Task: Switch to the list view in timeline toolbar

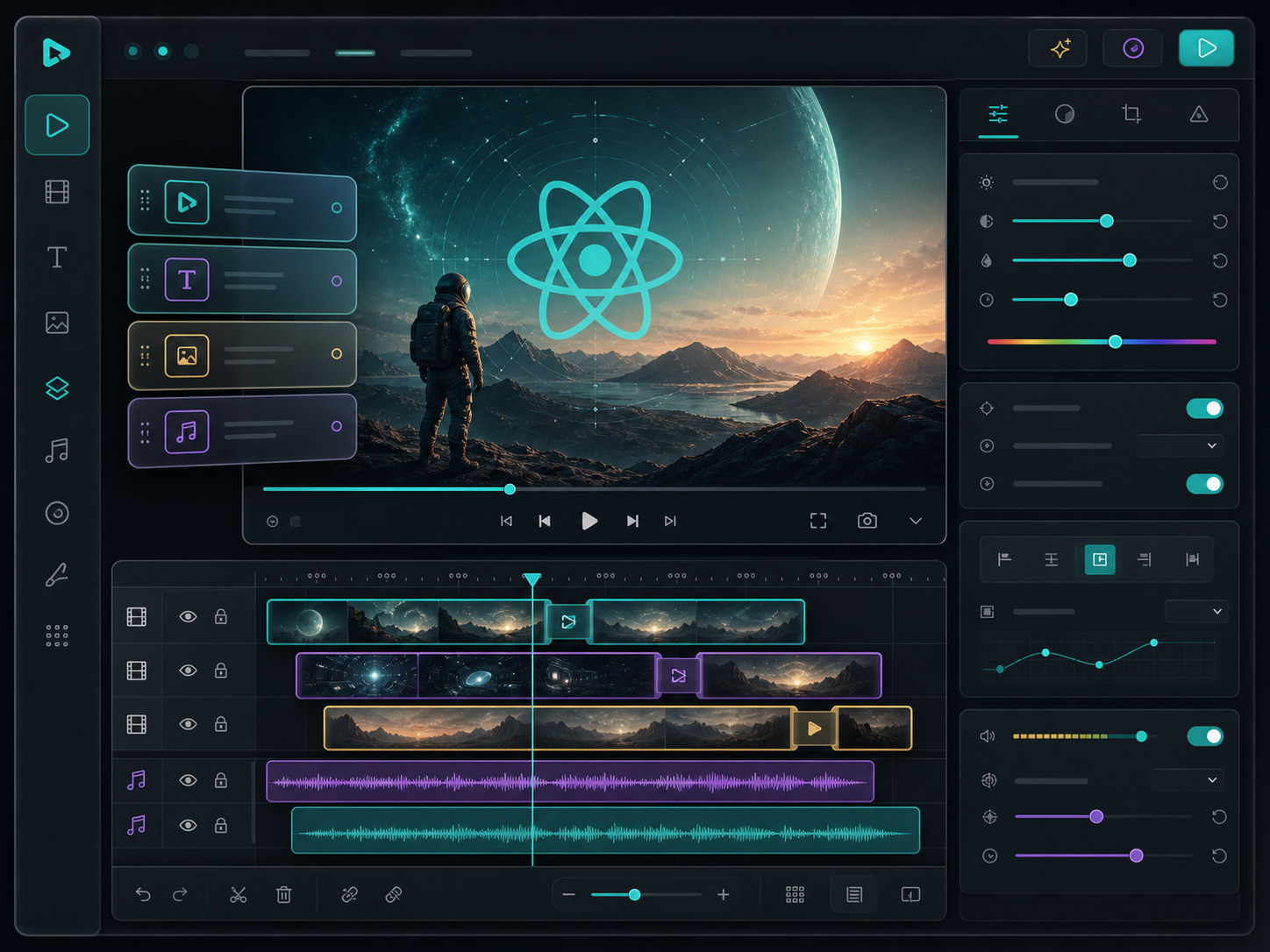Action: point(854,894)
